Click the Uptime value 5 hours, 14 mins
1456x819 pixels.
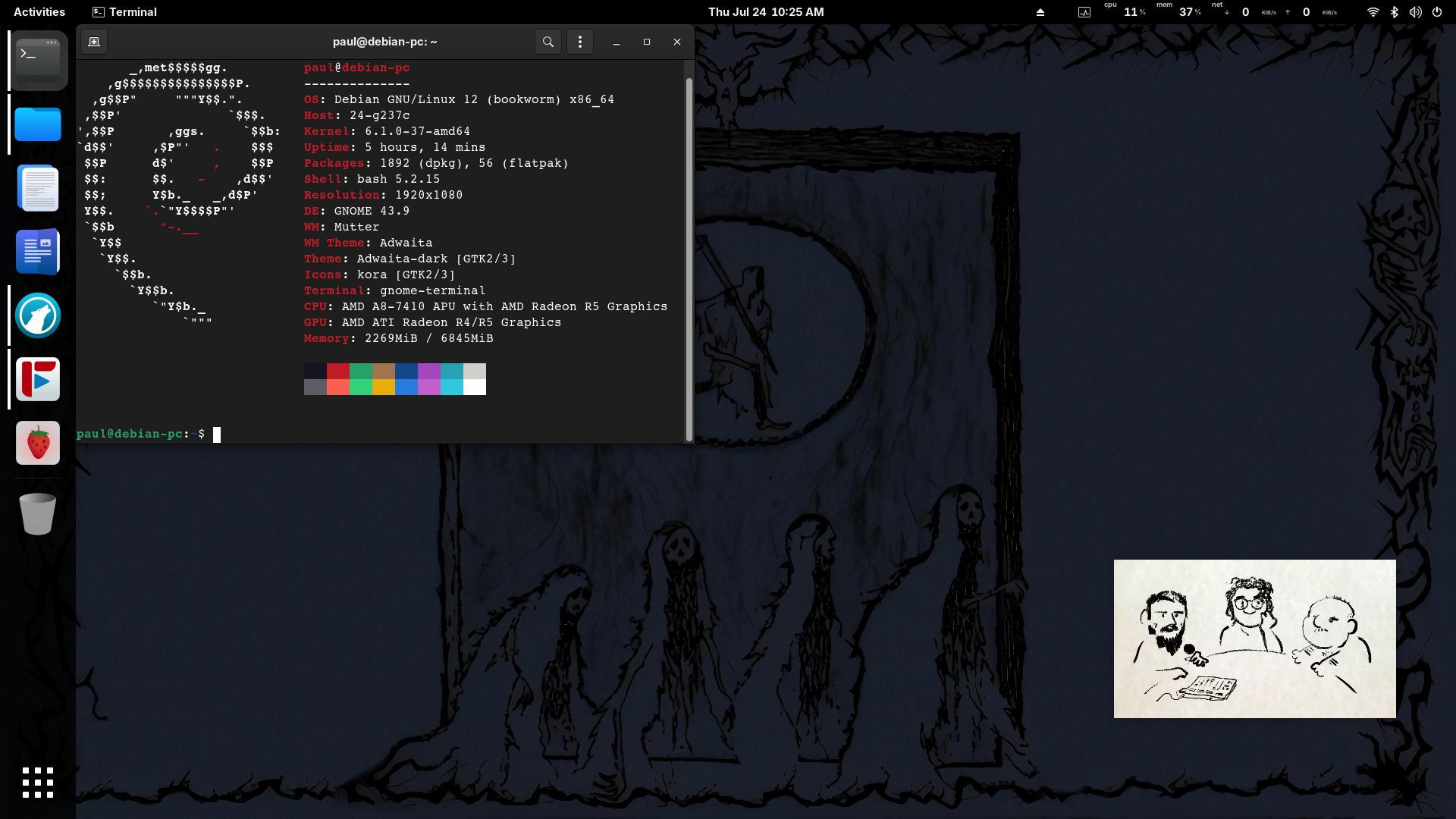[425, 147]
